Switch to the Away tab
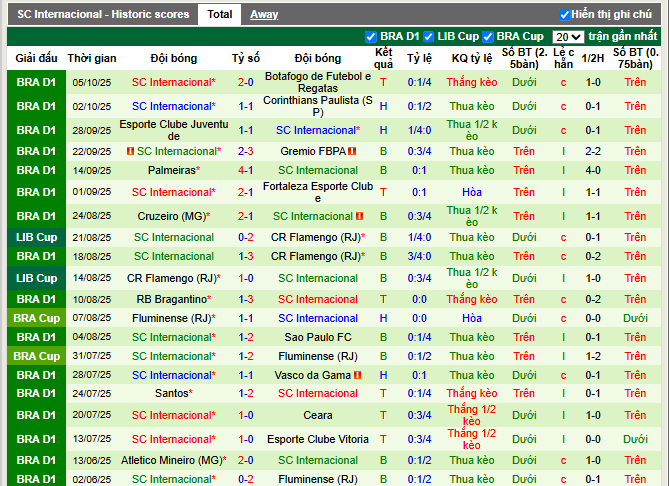 click(264, 15)
